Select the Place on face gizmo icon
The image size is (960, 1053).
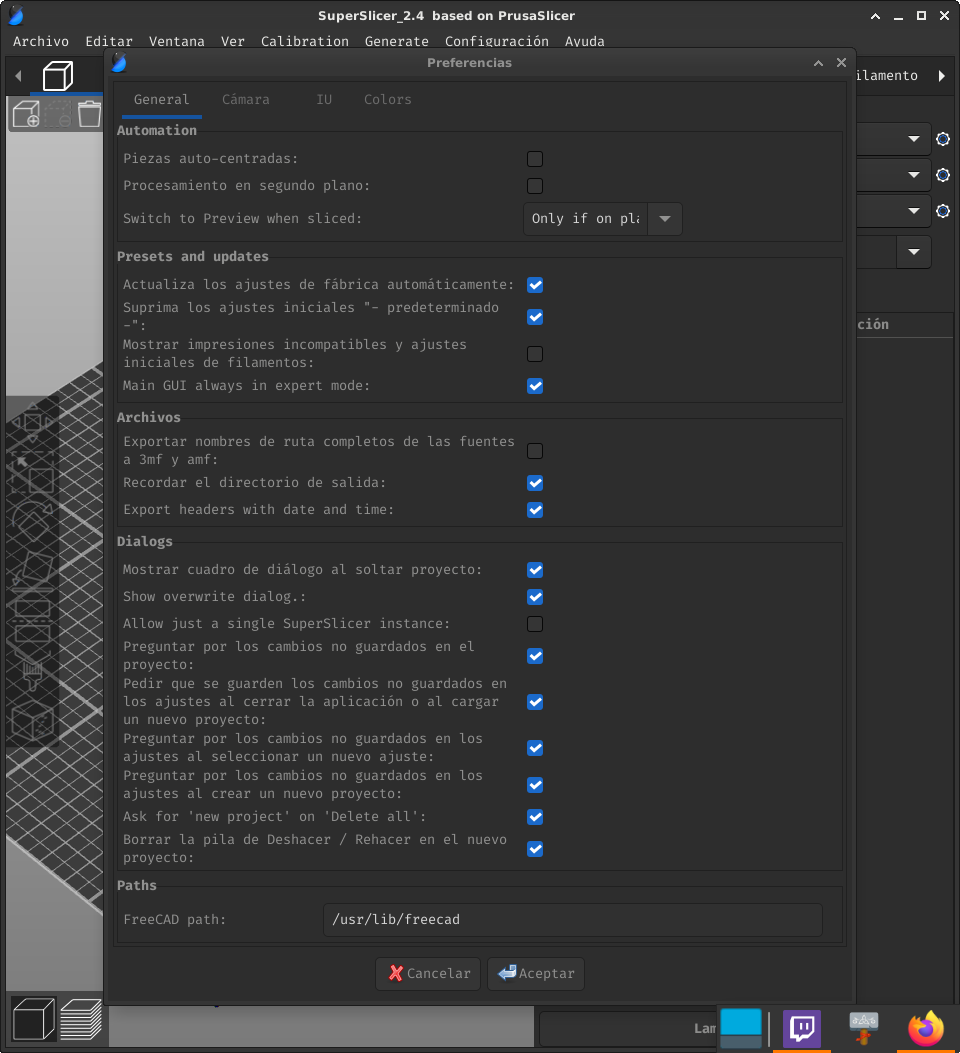(x=32, y=569)
